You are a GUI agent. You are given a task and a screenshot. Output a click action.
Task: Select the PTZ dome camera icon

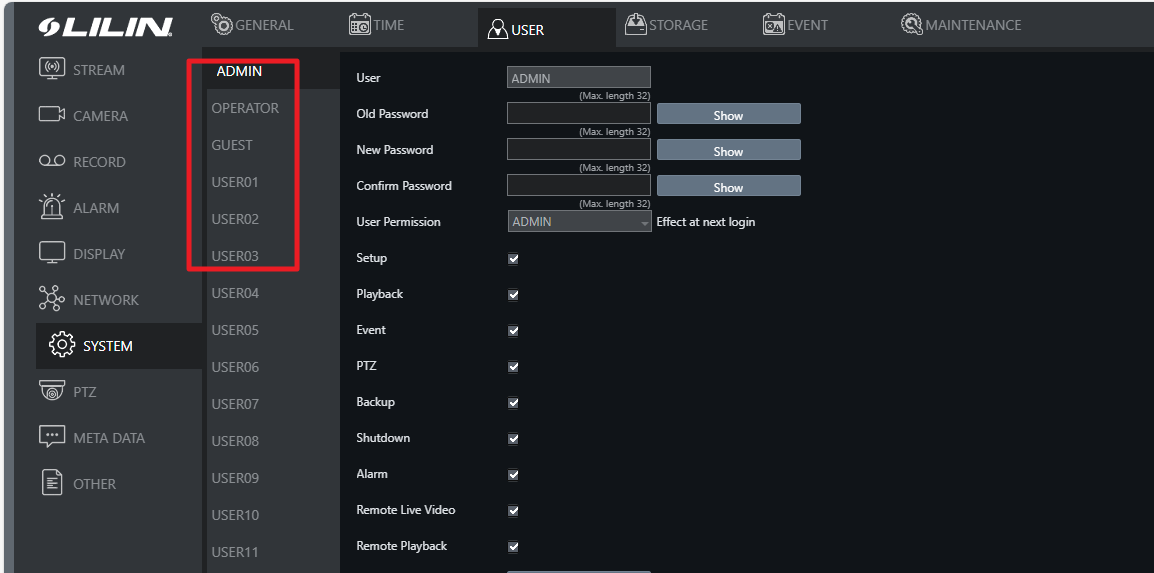52,391
